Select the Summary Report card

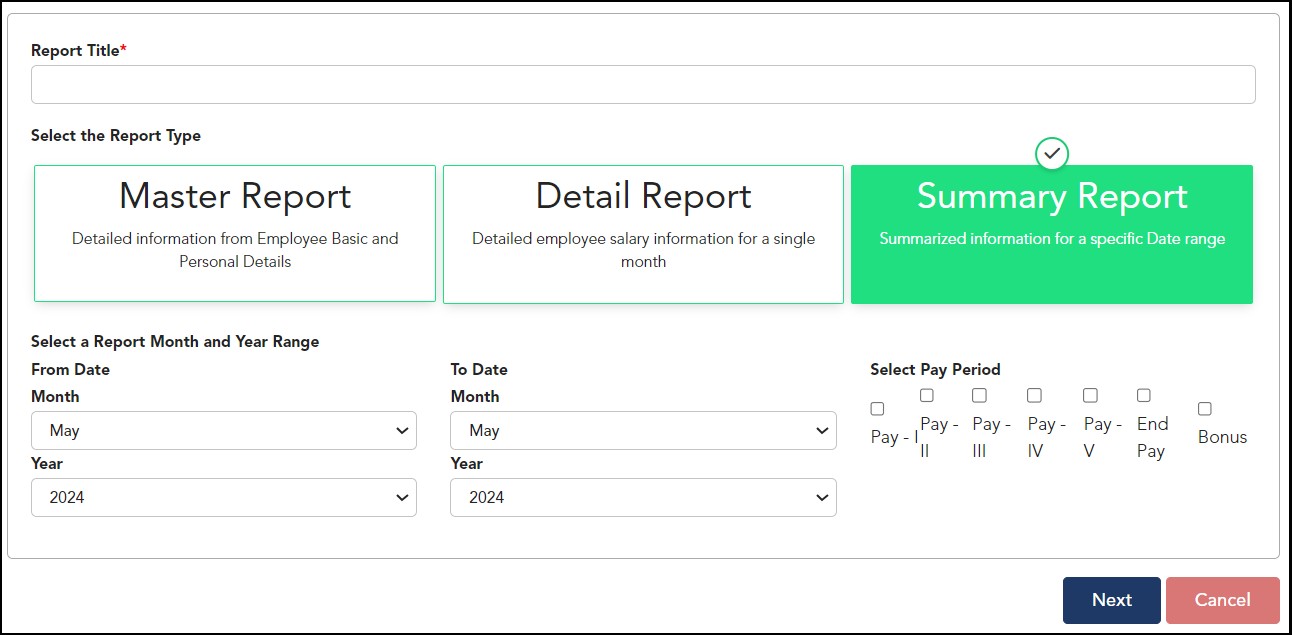coord(1051,234)
